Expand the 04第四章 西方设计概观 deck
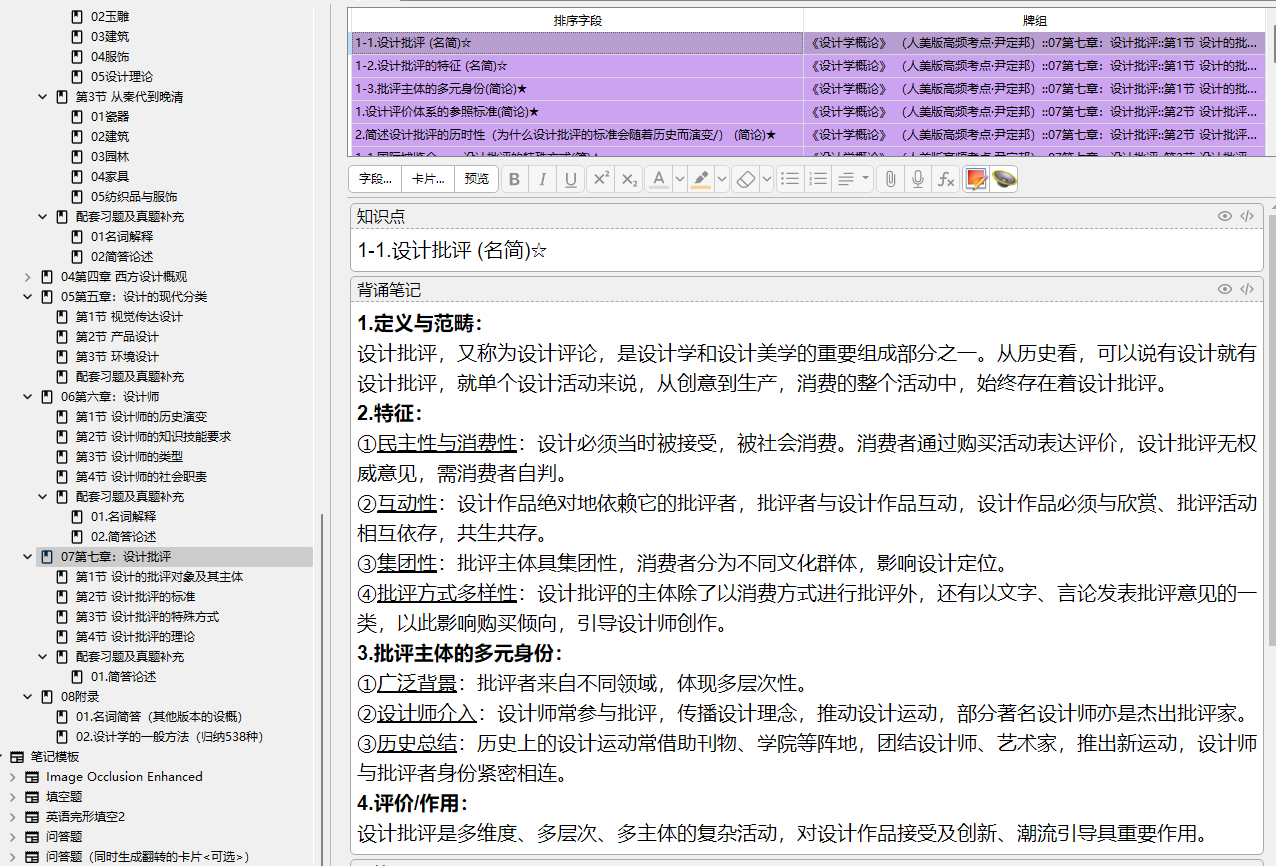This screenshot has width=1276, height=866. coord(28,277)
